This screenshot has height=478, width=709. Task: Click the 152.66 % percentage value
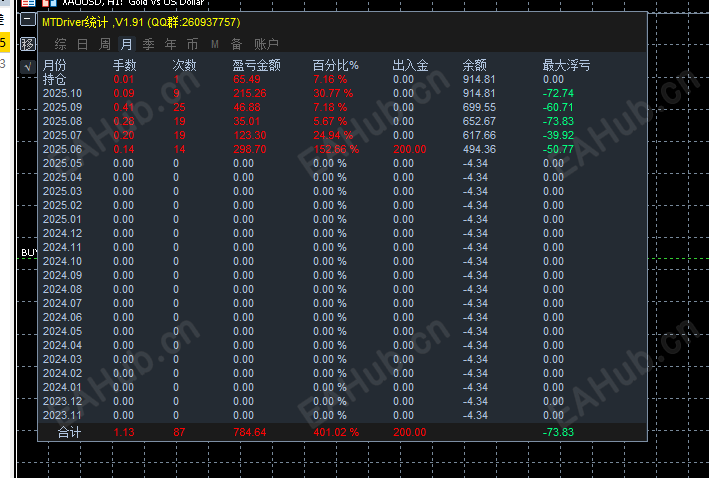pyautogui.click(x=336, y=150)
